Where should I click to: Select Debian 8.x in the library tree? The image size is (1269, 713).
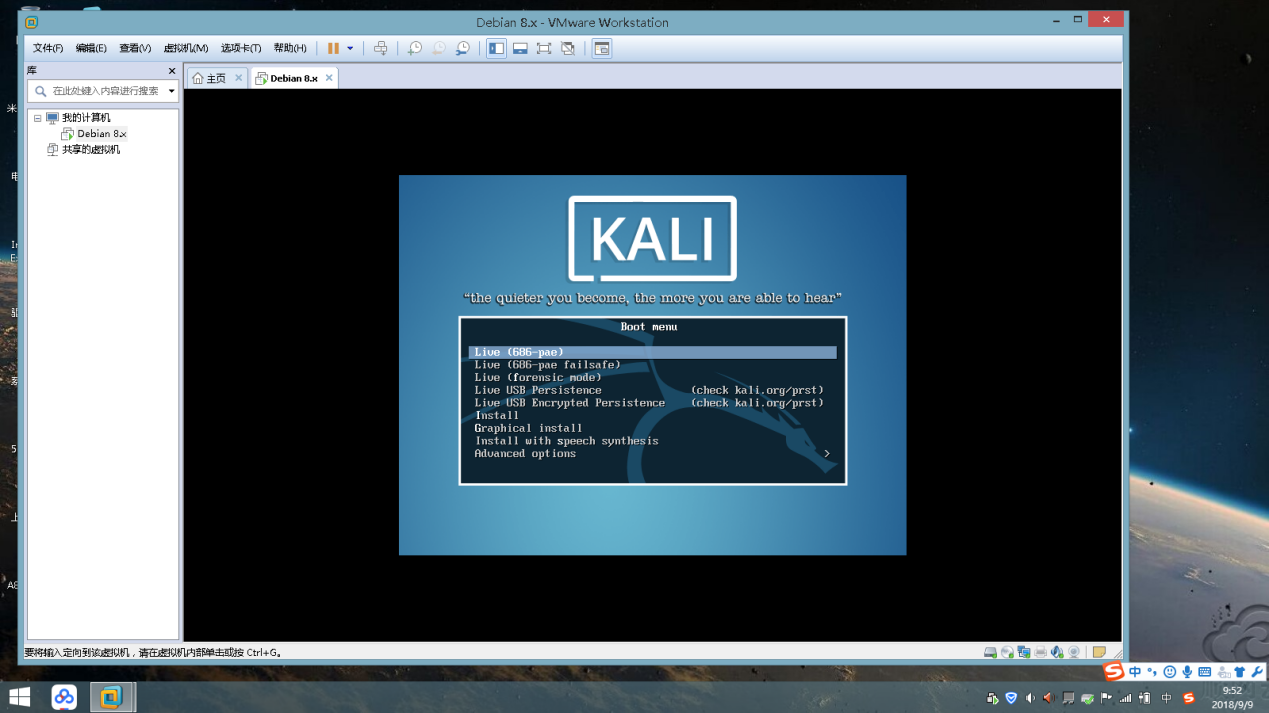pos(101,133)
